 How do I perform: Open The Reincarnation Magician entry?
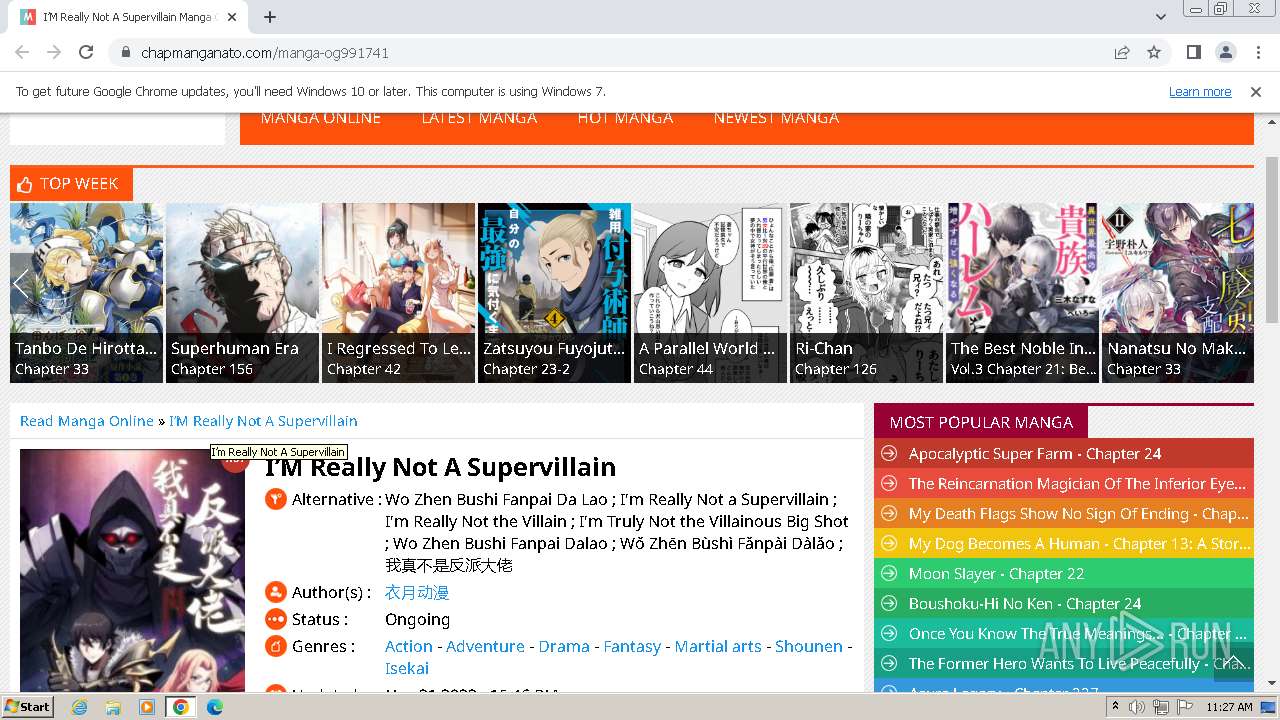pyautogui.click(x=1064, y=484)
